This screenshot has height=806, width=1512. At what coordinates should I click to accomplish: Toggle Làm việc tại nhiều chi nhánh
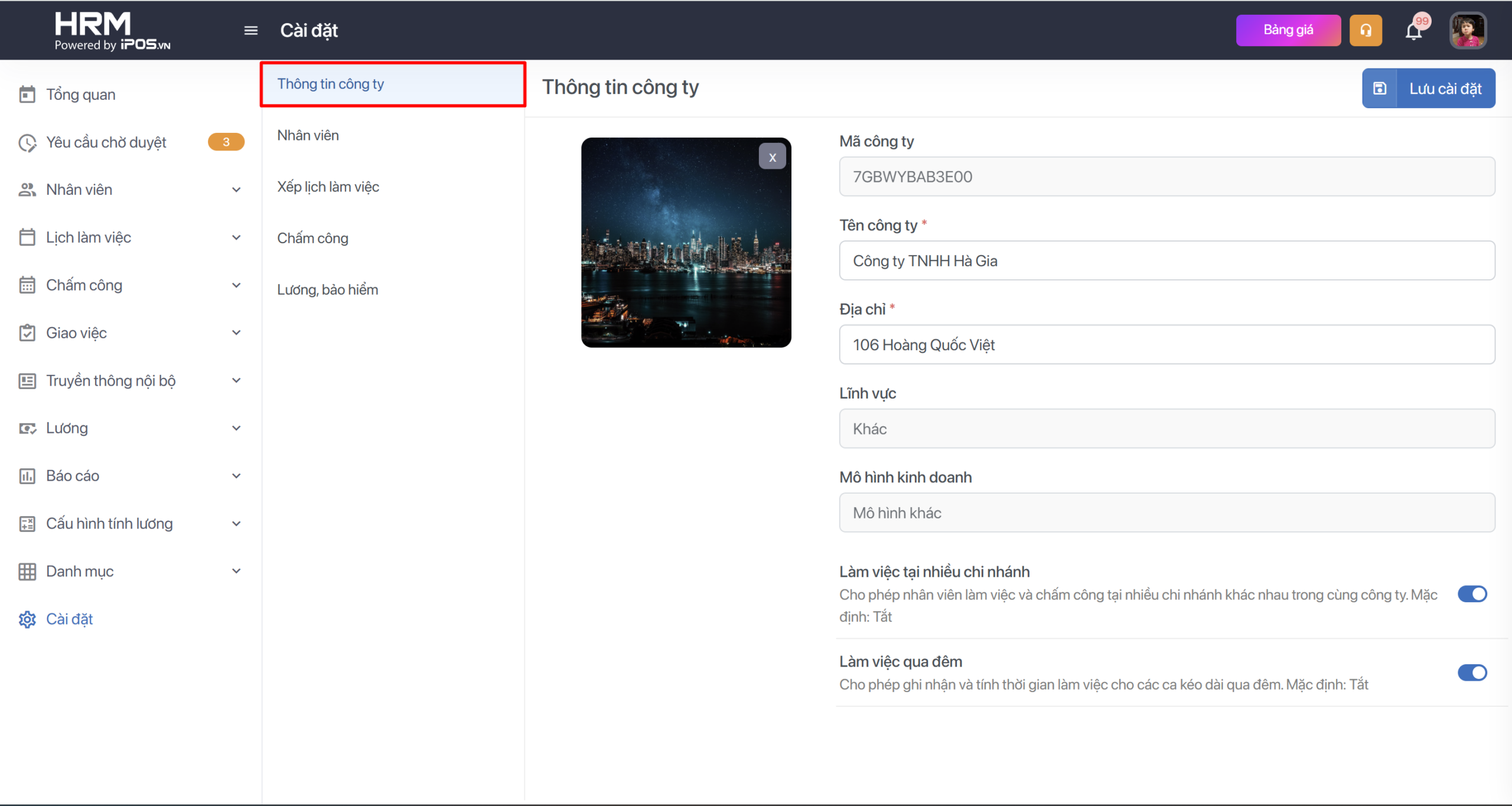(x=1472, y=594)
